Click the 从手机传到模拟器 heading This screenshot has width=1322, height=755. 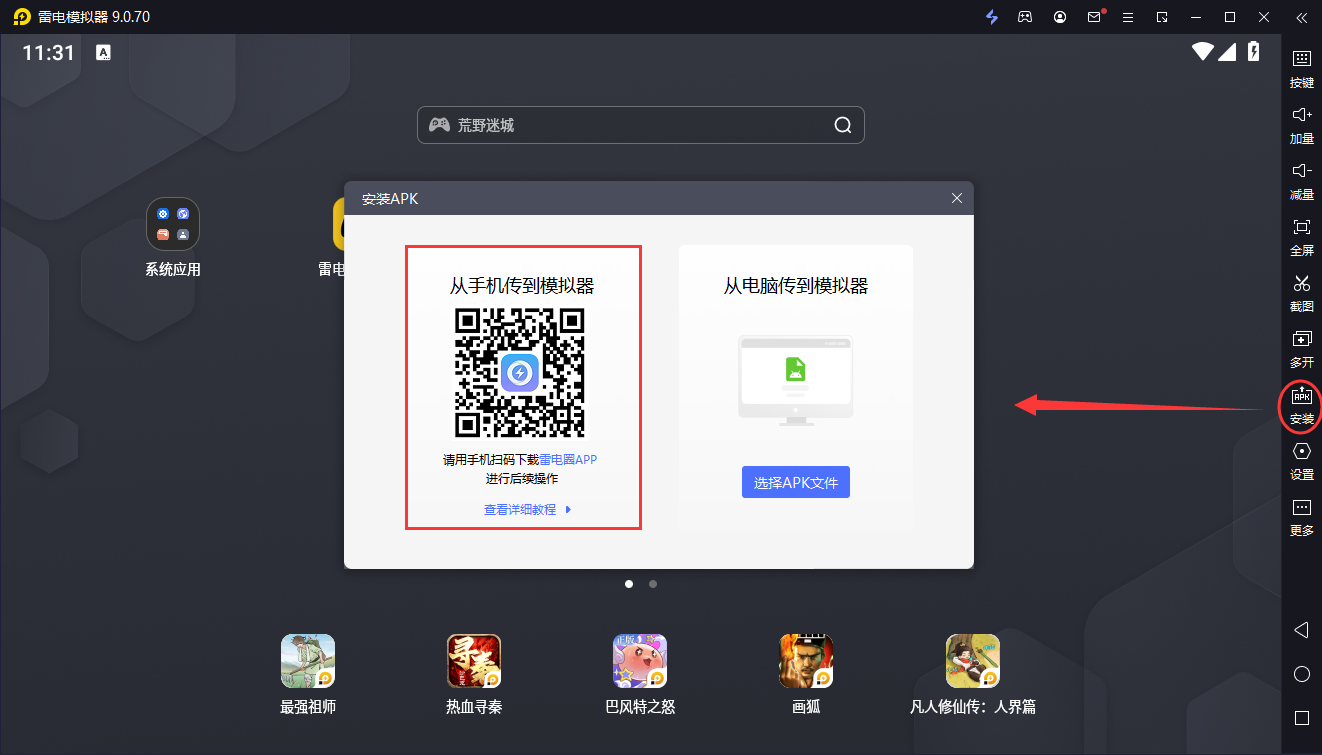point(522,286)
